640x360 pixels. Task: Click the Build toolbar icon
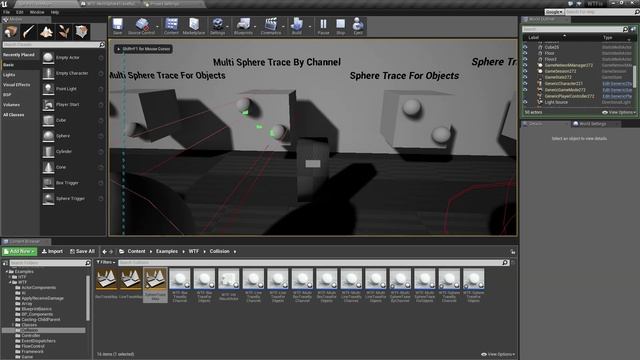297,26
